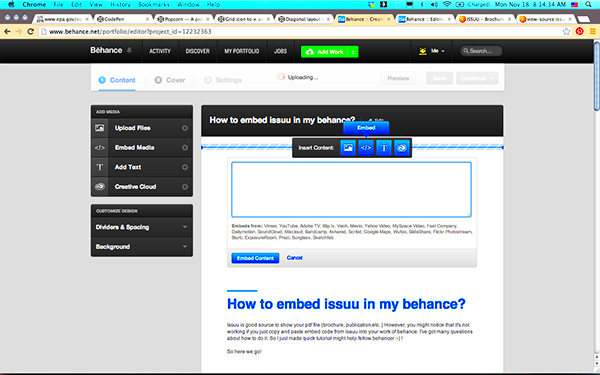The width and height of the screenshot is (600, 375).
Task: Click the browser forward arrow
Action: (x=18, y=31)
